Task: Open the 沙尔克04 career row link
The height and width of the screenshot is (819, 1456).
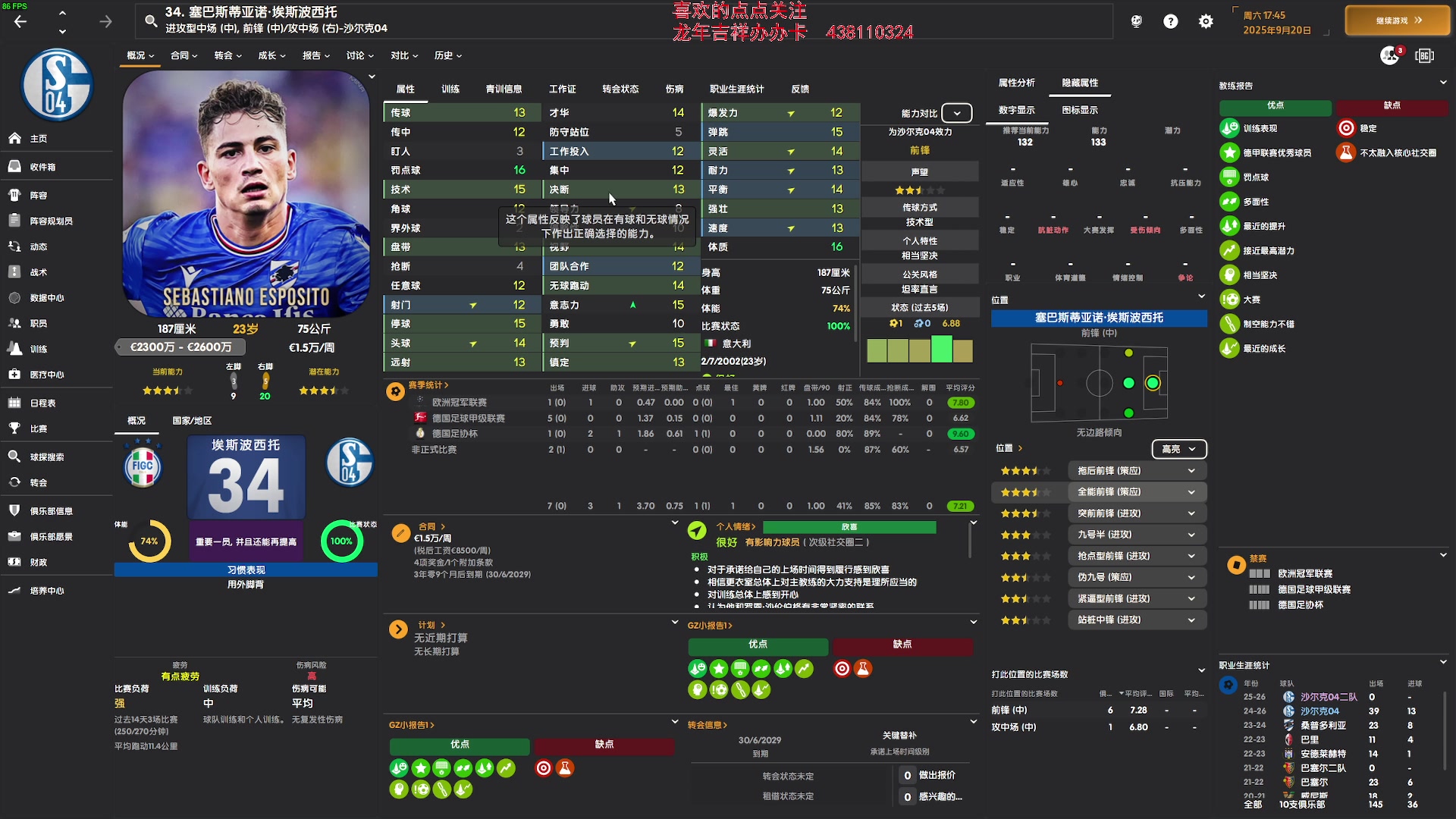Action: (1319, 711)
